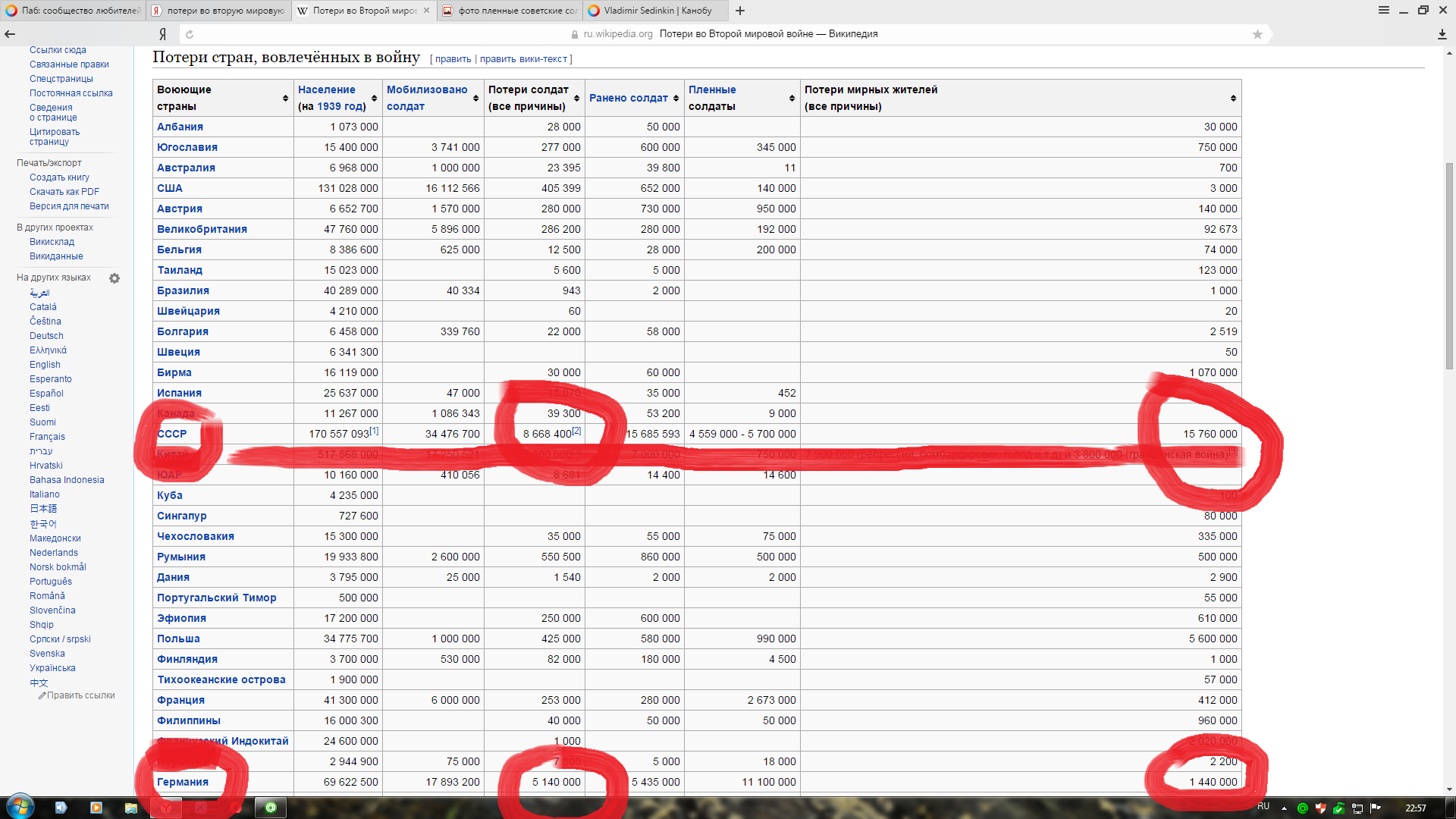Click the RU language indicator in the tray
The image size is (1456, 819).
(1263, 807)
